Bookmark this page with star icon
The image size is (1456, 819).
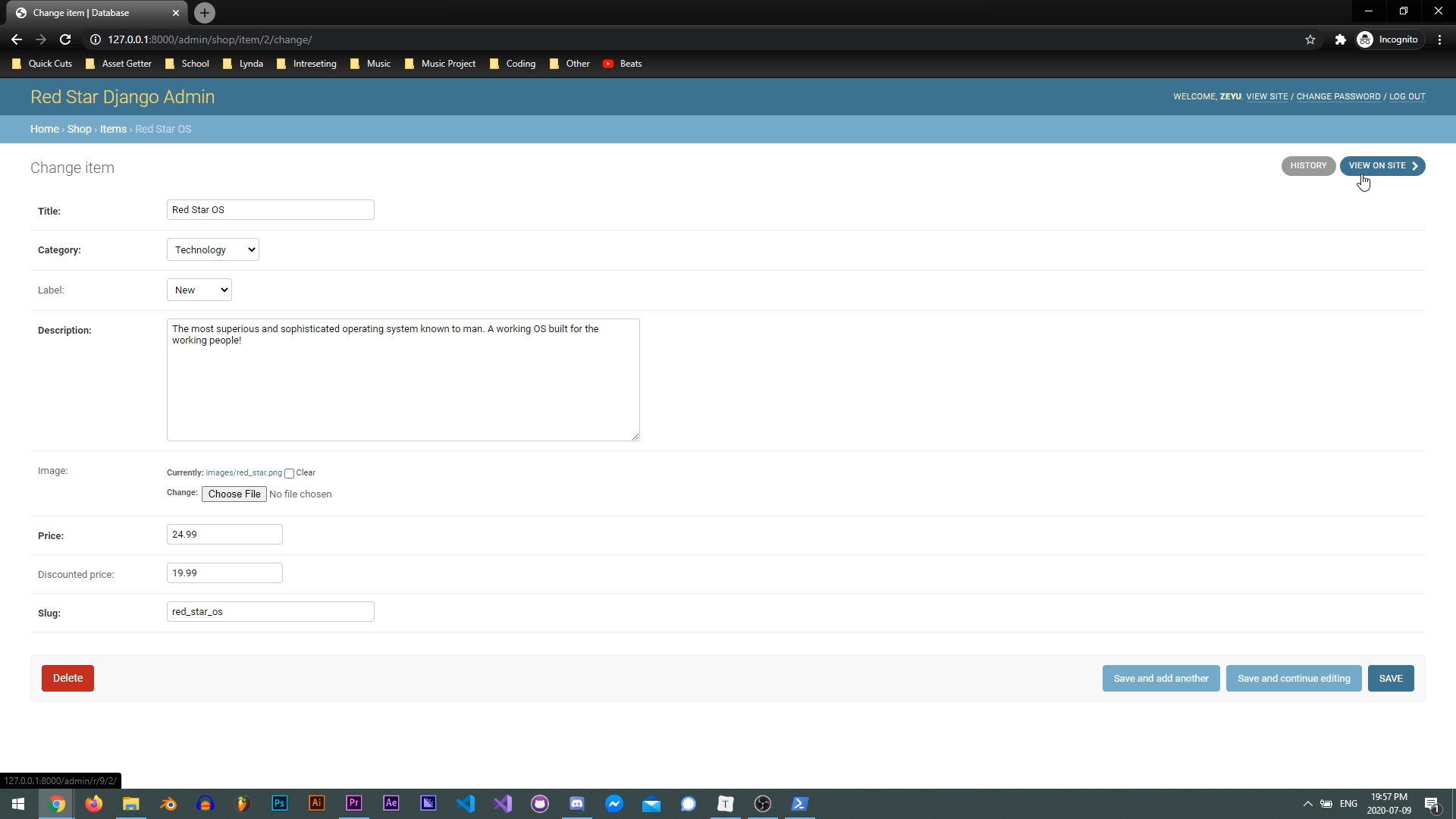click(1310, 39)
